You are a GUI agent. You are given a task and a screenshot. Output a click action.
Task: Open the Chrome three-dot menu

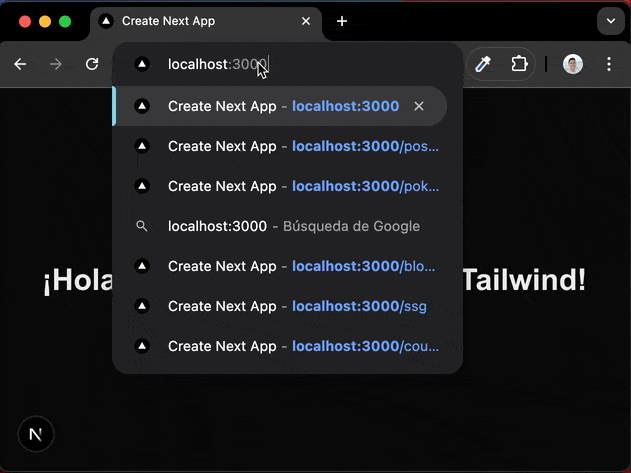coord(609,64)
